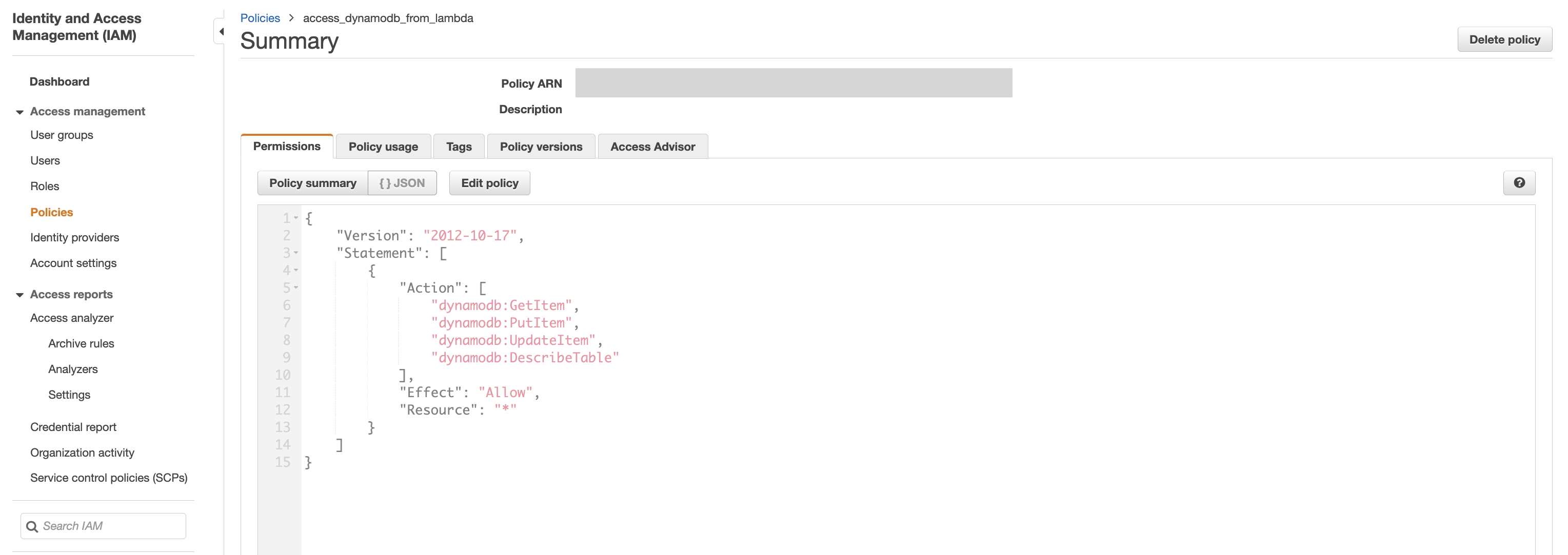
Task: Open the help question mark icon
Action: coord(1519,183)
